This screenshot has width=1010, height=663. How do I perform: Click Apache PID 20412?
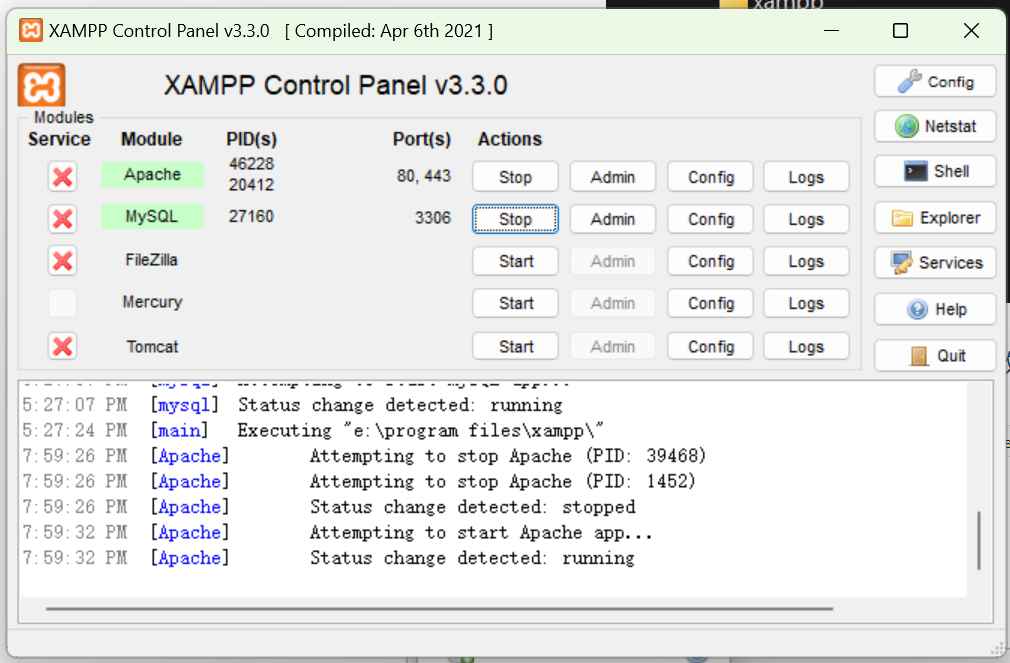pyautogui.click(x=251, y=185)
